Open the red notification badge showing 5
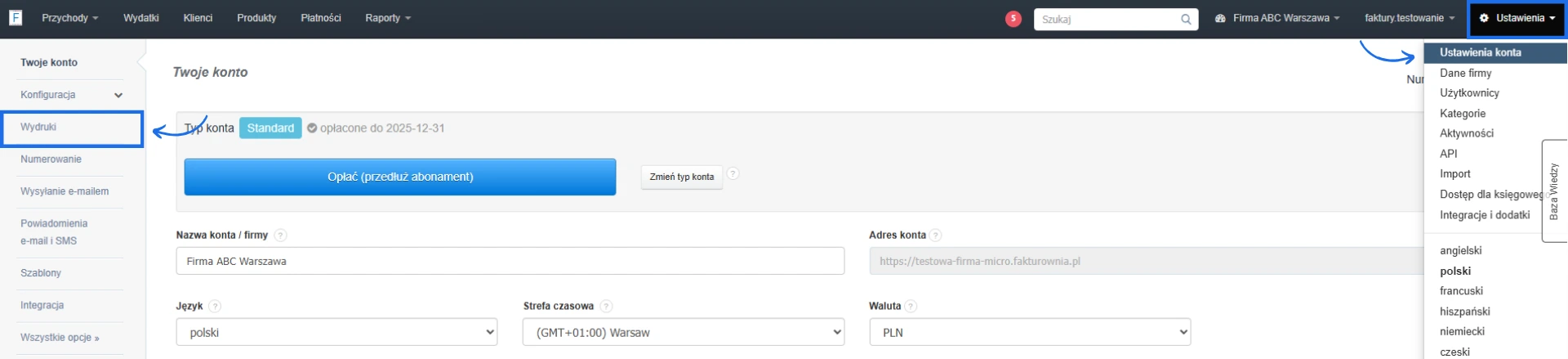 (1013, 19)
